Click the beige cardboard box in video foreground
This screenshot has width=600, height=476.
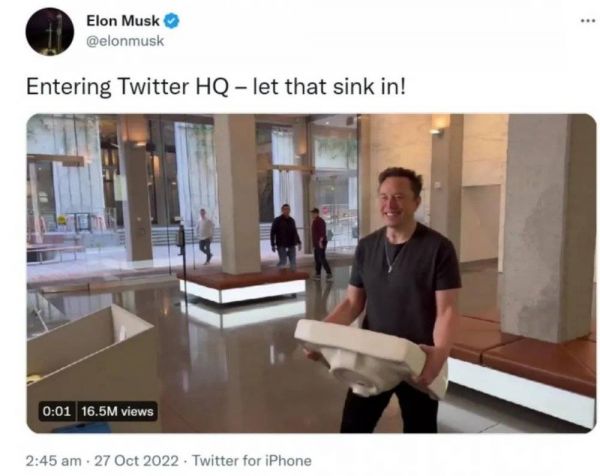(x=92, y=364)
